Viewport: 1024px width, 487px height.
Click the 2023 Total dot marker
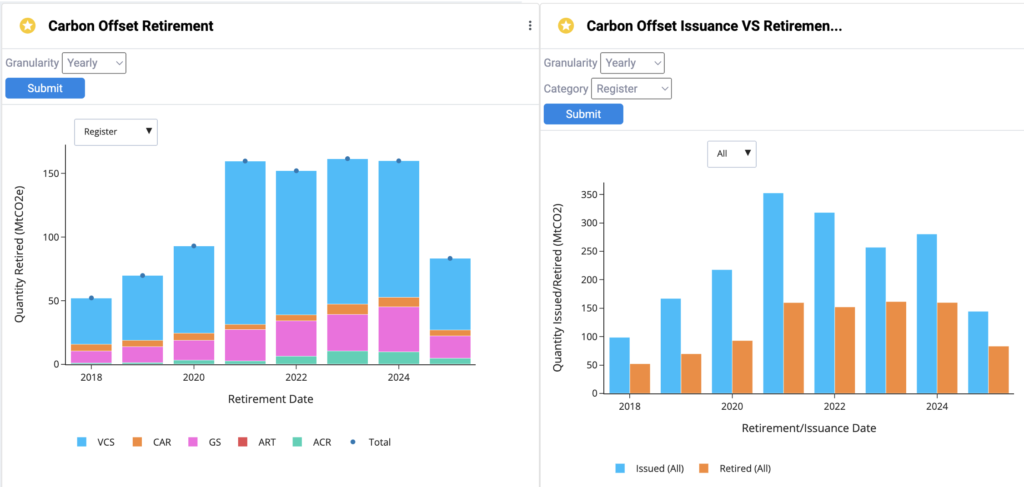click(x=347, y=159)
